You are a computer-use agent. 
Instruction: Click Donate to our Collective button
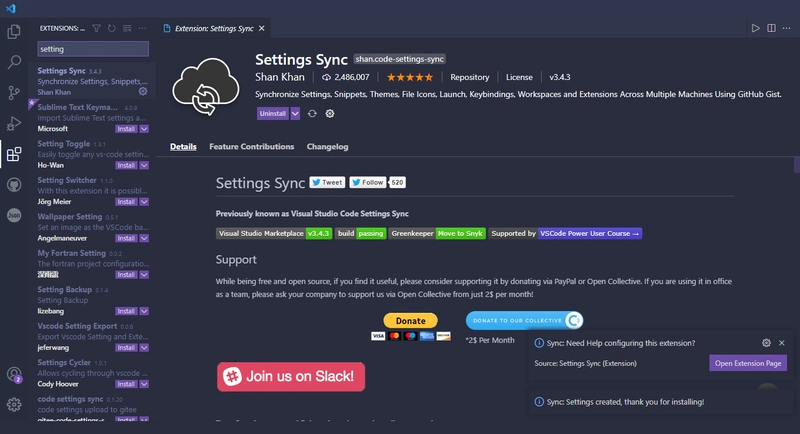pyautogui.click(x=524, y=320)
